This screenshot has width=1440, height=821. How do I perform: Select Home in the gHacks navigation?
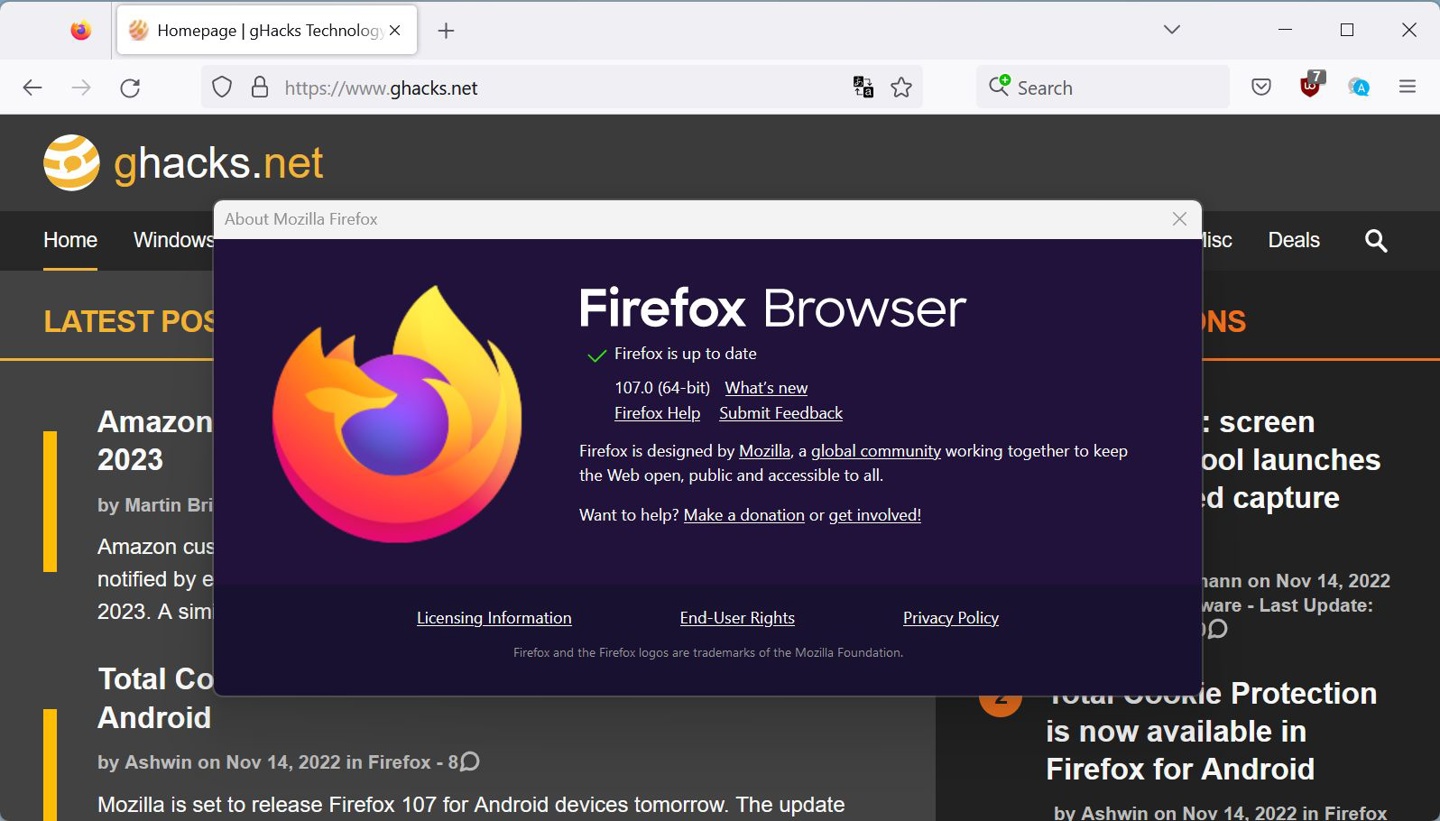(69, 240)
